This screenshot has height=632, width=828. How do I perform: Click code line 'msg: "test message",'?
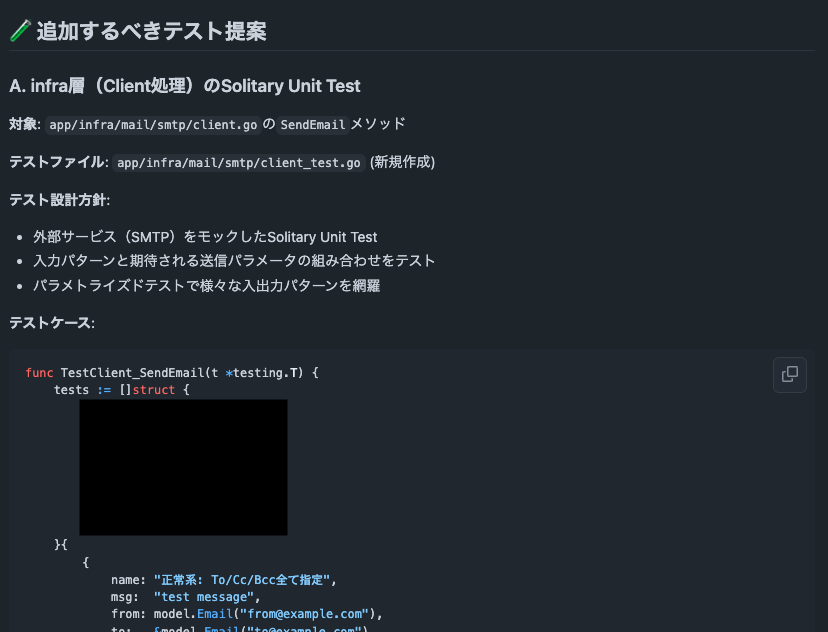[x=186, y=597]
